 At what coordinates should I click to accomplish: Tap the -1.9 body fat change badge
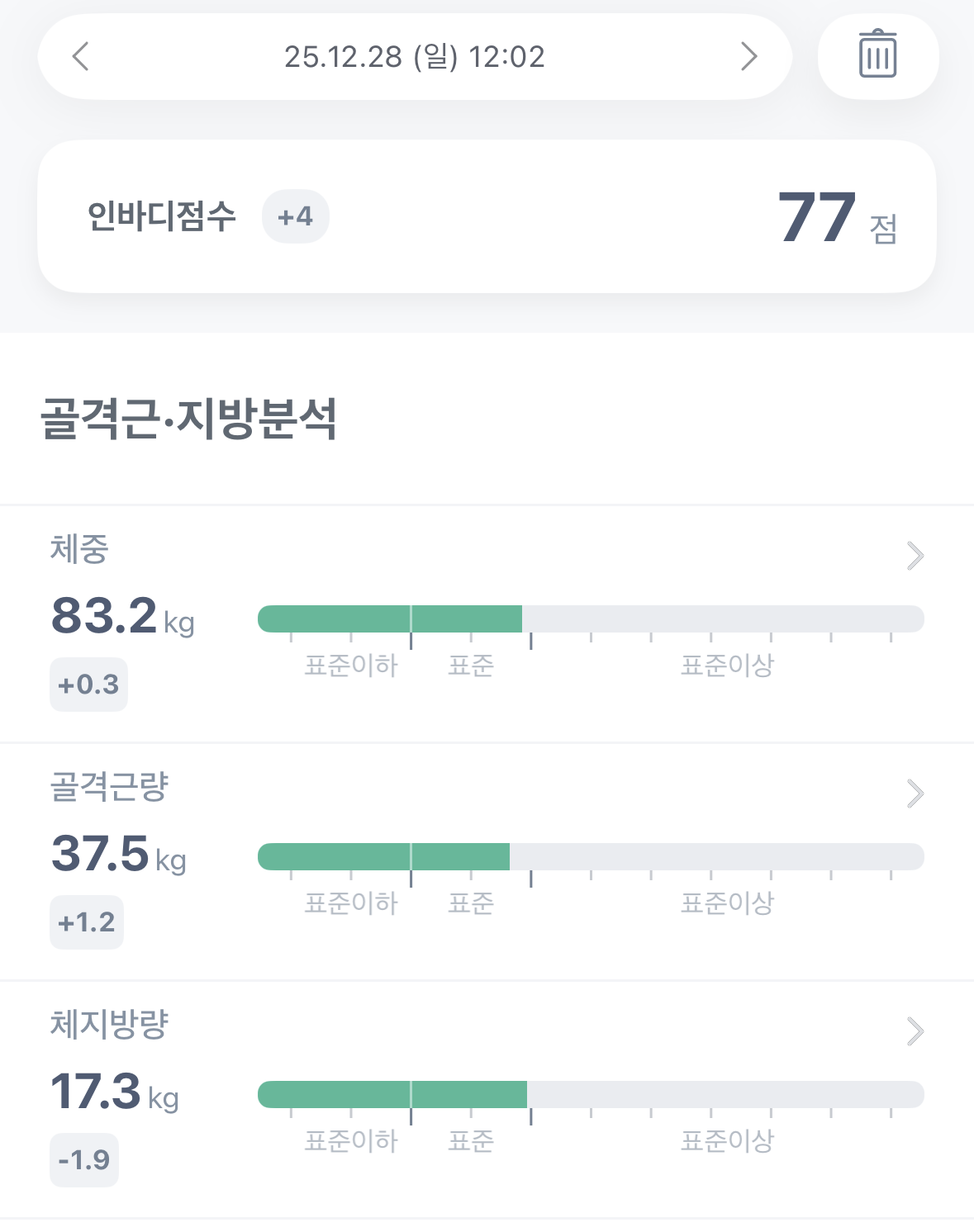(84, 1160)
